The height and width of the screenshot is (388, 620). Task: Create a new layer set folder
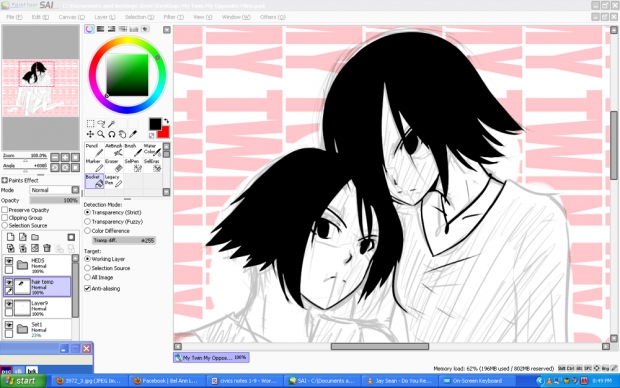click(x=35, y=237)
